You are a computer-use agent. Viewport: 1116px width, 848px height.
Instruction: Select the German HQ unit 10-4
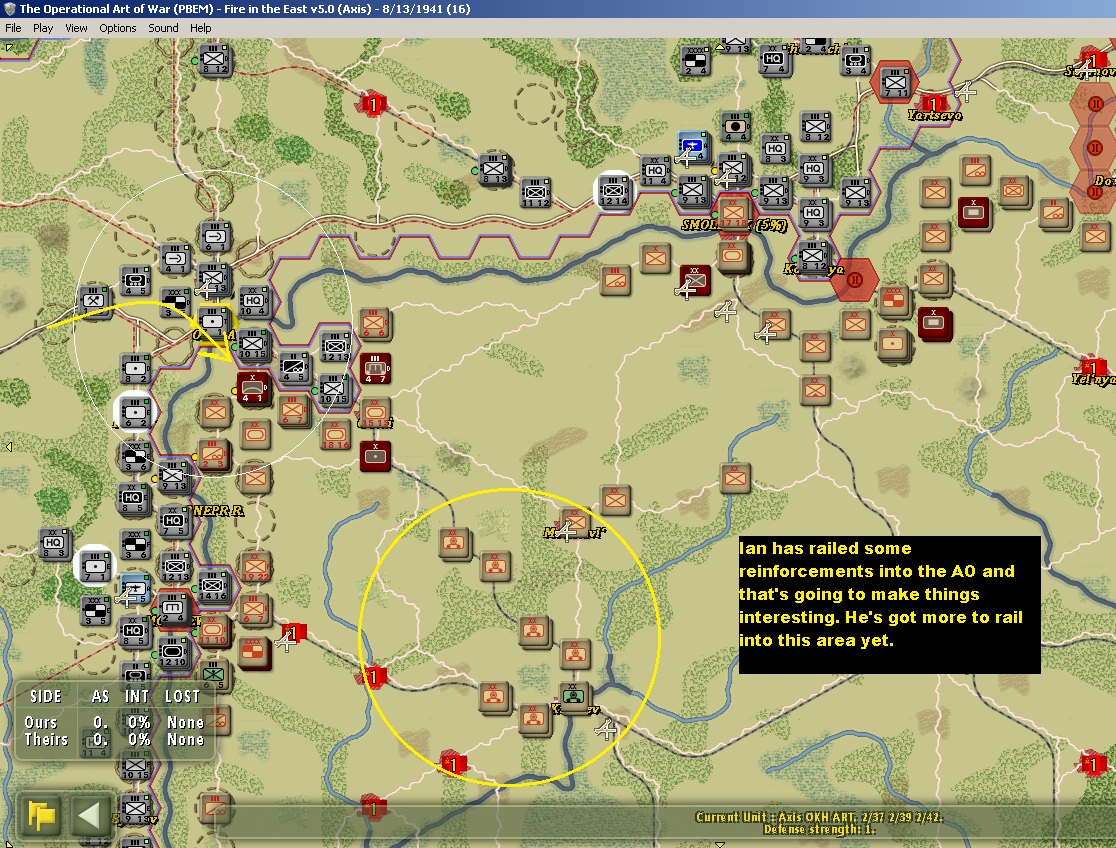click(x=253, y=303)
